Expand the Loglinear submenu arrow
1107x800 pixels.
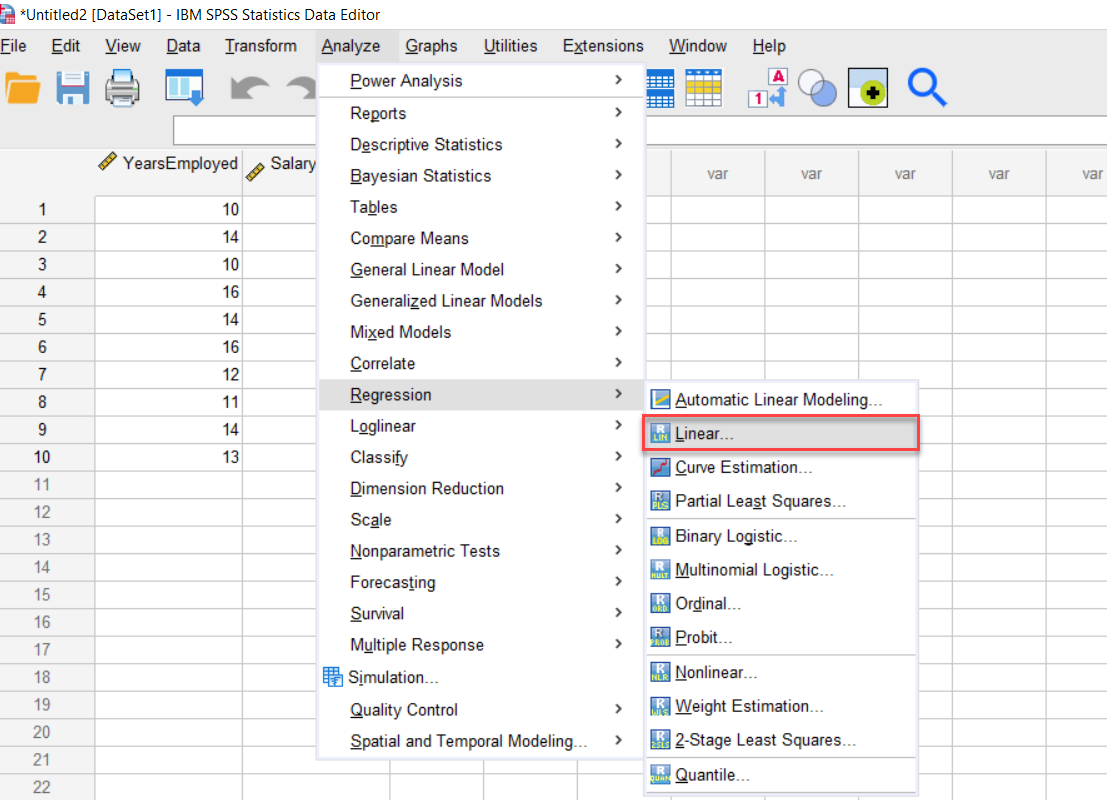tap(618, 425)
